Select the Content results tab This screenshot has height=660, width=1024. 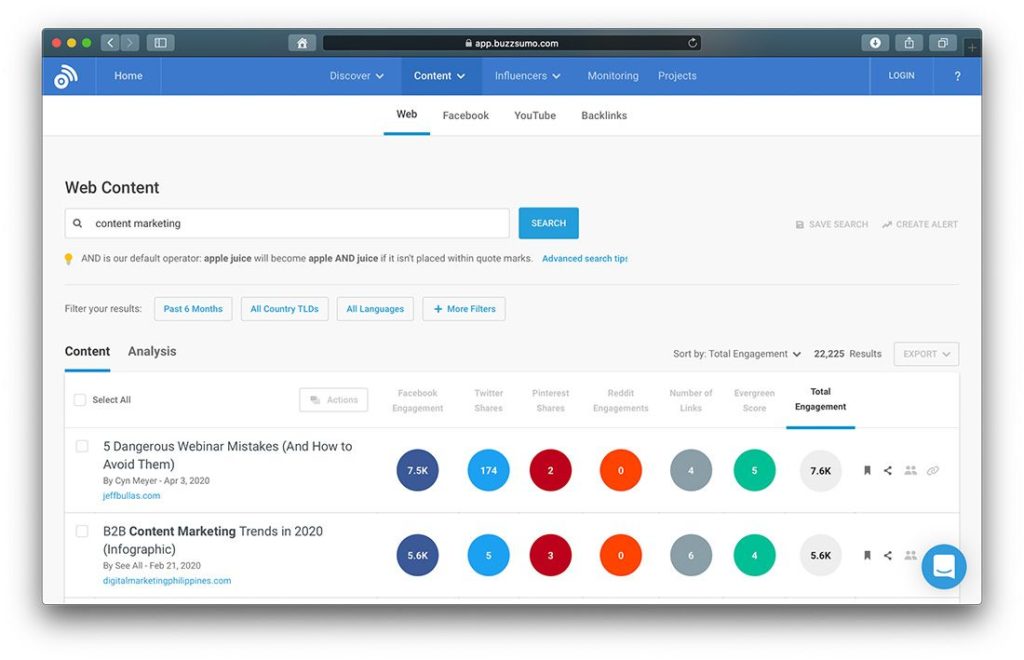[x=88, y=351]
